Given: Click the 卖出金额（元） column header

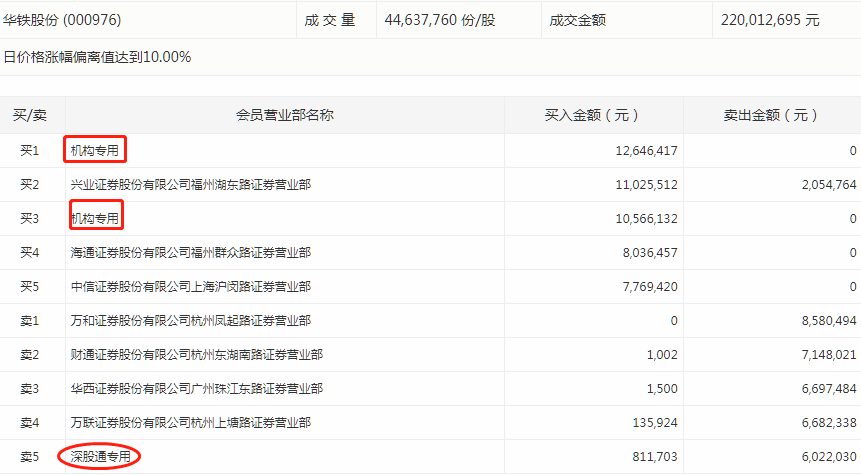Looking at the screenshot, I should [x=772, y=115].
